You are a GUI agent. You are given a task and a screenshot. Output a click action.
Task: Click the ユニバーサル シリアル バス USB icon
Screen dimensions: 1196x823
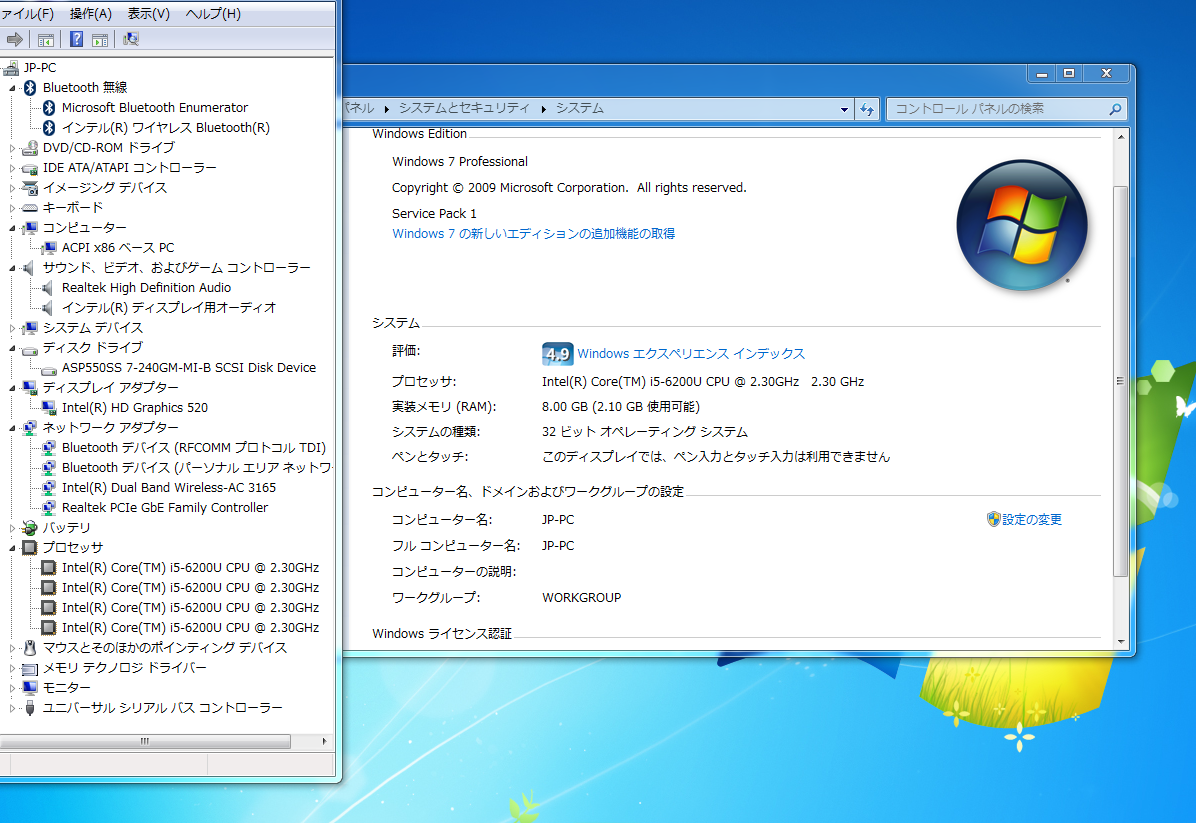(x=30, y=708)
